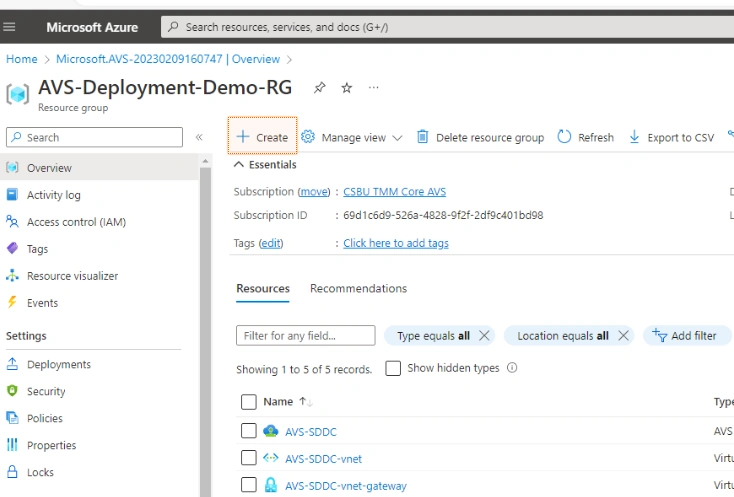
Task: Switch to the Recommendations tab
Action: click(359, 289)
